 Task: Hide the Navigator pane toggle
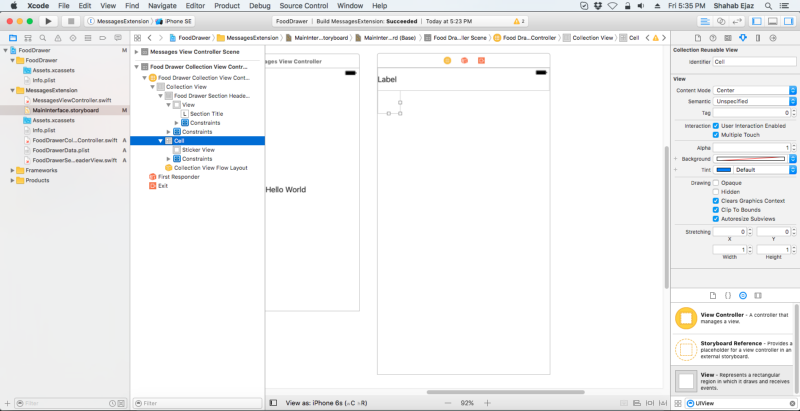click(757, 21)
